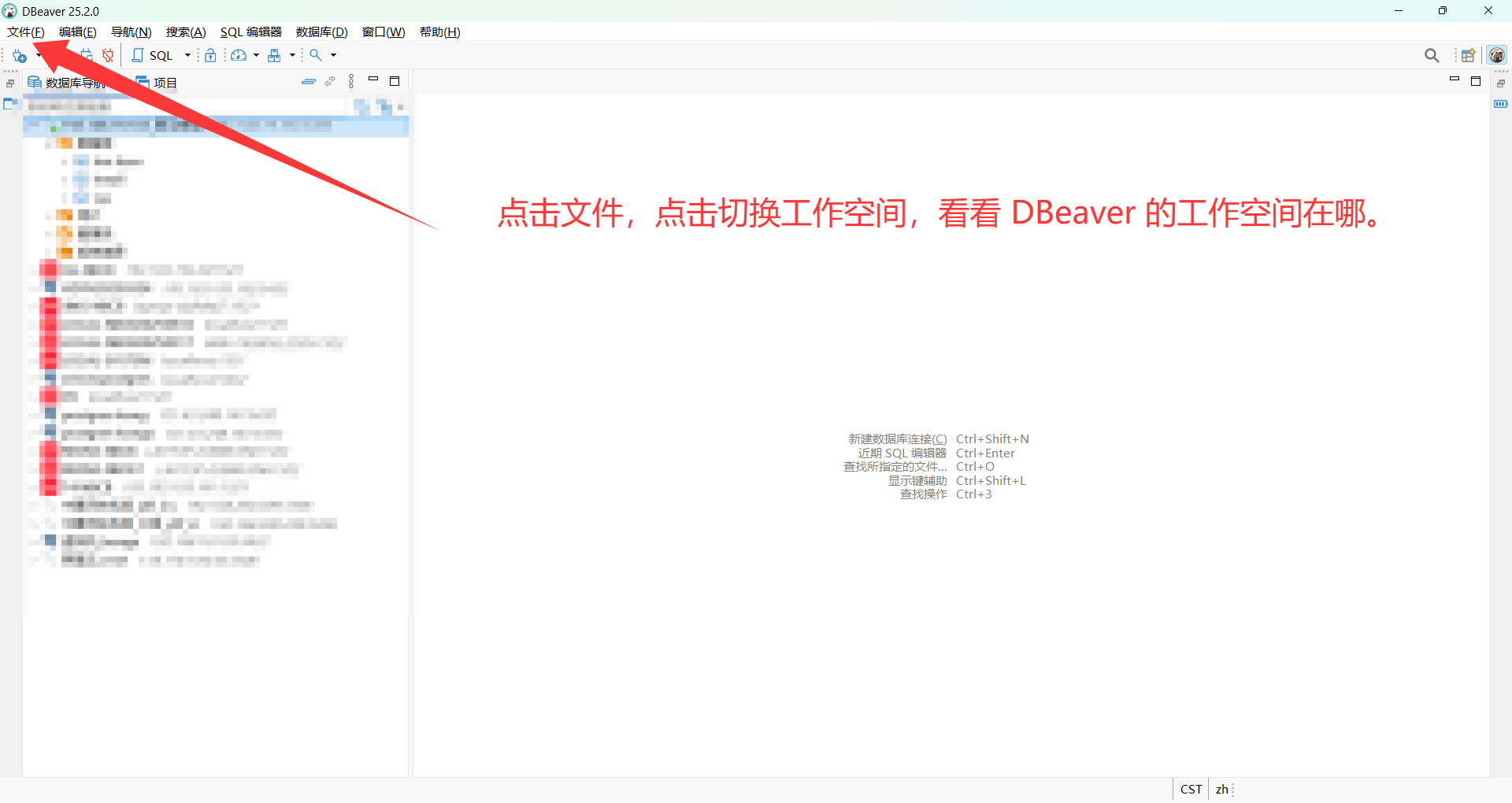Open the dashboard icon dropdown arrow
The width and height of the screenshot is (1512, 803).
(x=256, y=55)
